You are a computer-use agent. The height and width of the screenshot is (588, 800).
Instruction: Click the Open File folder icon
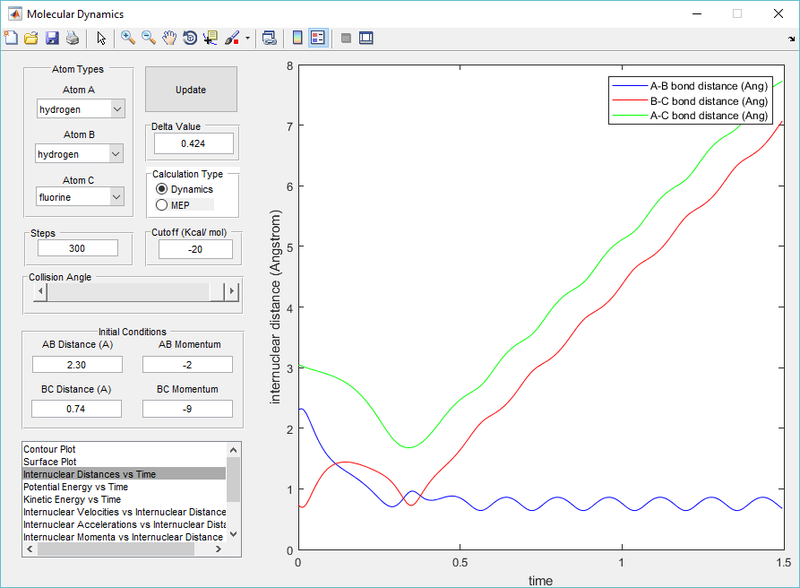point(31,38)
